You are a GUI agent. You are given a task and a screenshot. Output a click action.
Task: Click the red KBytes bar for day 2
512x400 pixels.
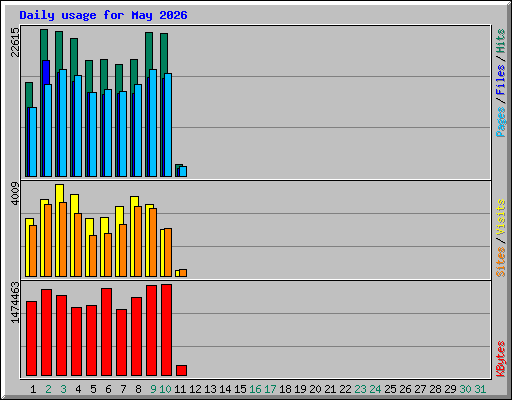pyautogui.click(x=46, y=332)
